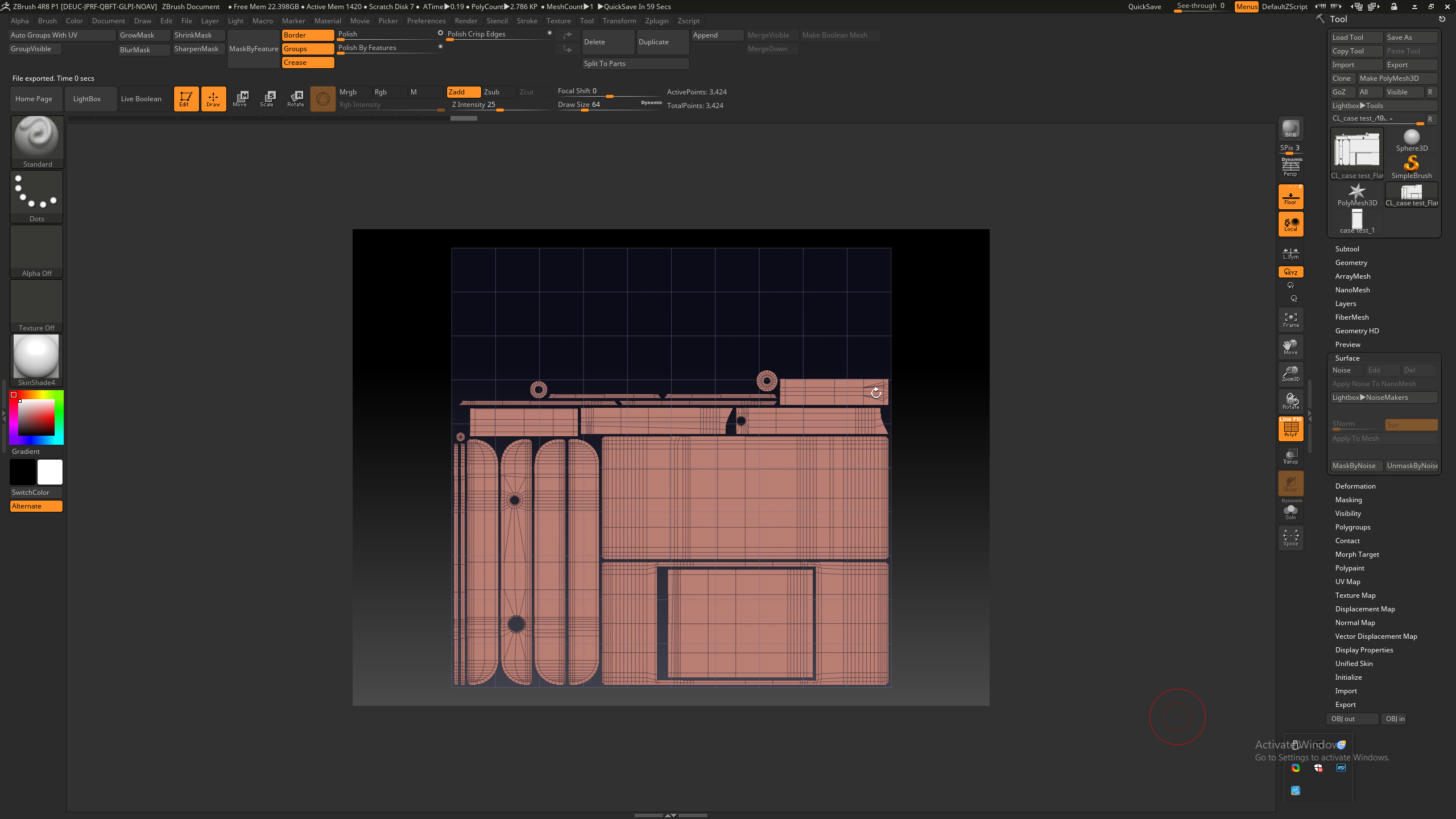Open the Preferences menu
The height and width of the screenshot is (819, 1456).
[x=426, y=21]
